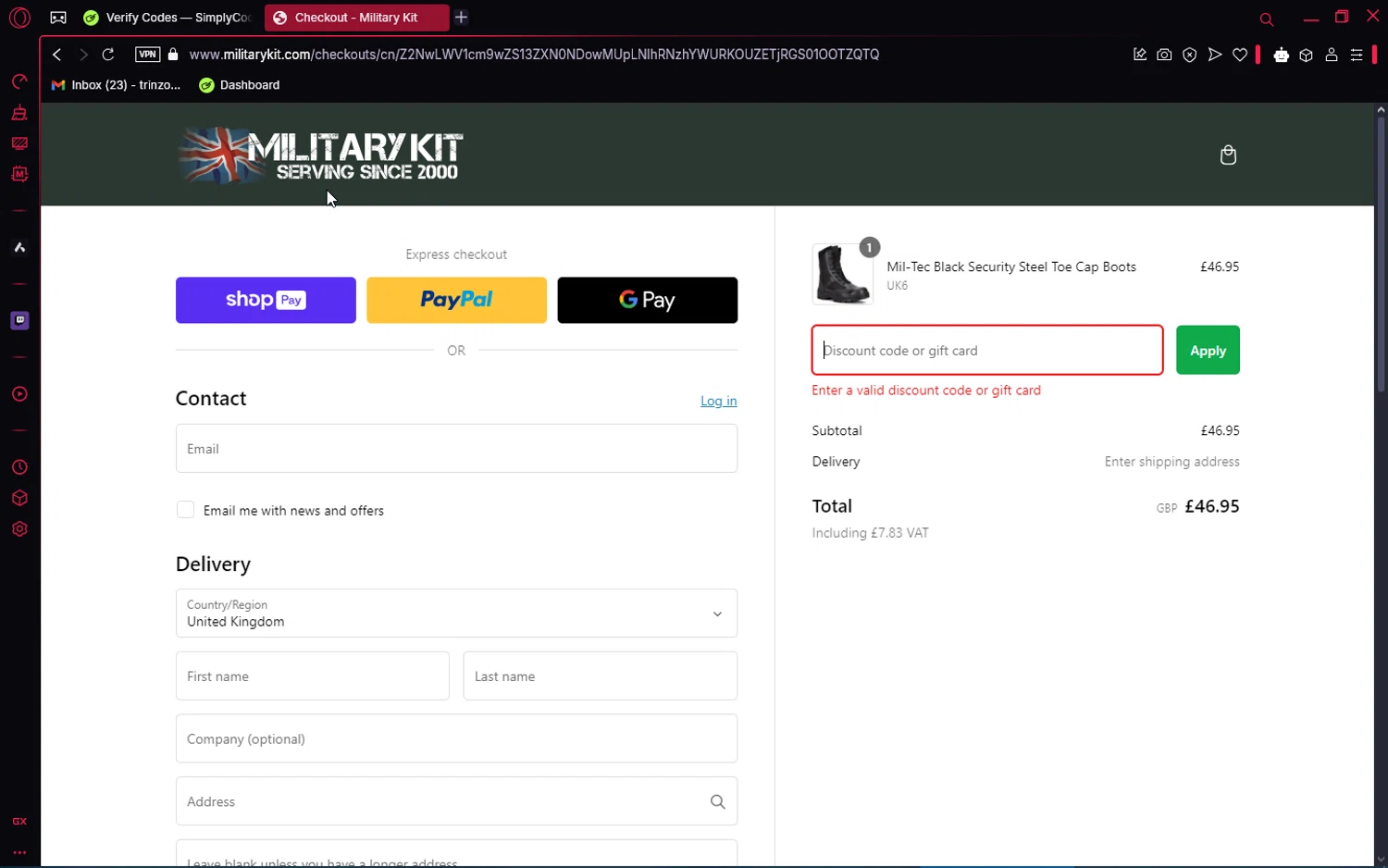The height and width of the screenshot is (868, 1388).
Task: Pay with Shop Pay button
Action: pyautogui.click(x=266, y=300)
